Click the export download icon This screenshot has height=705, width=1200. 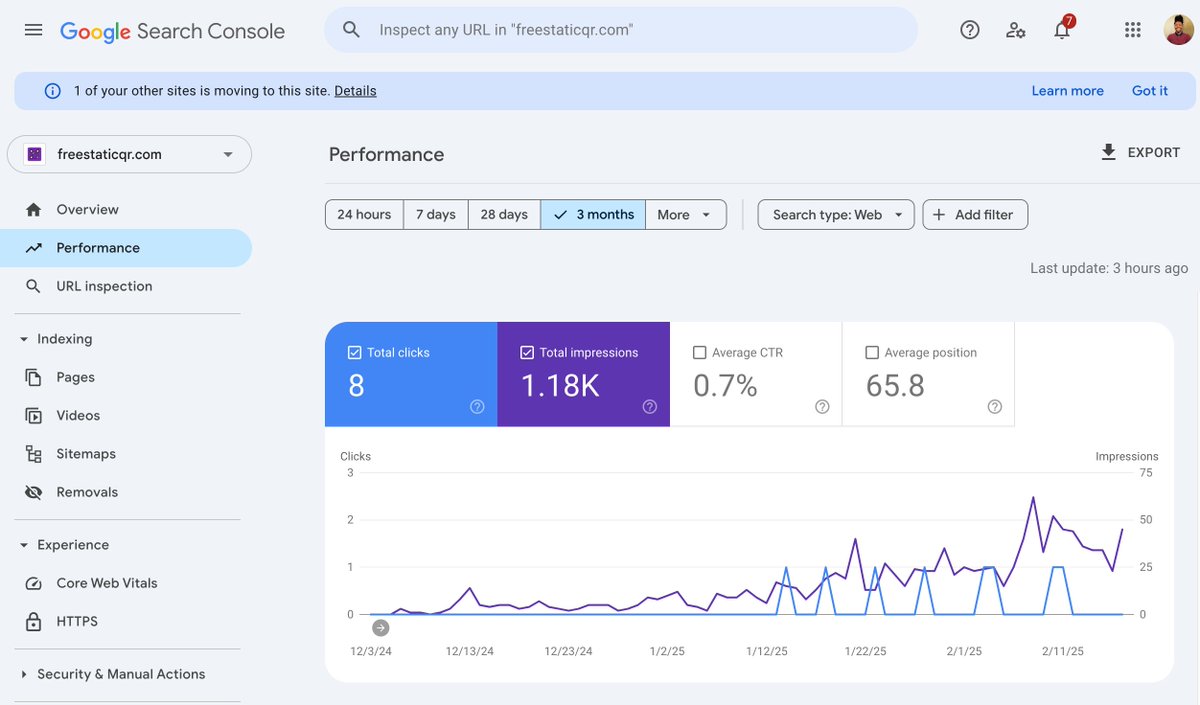(x=1108, y=153)
